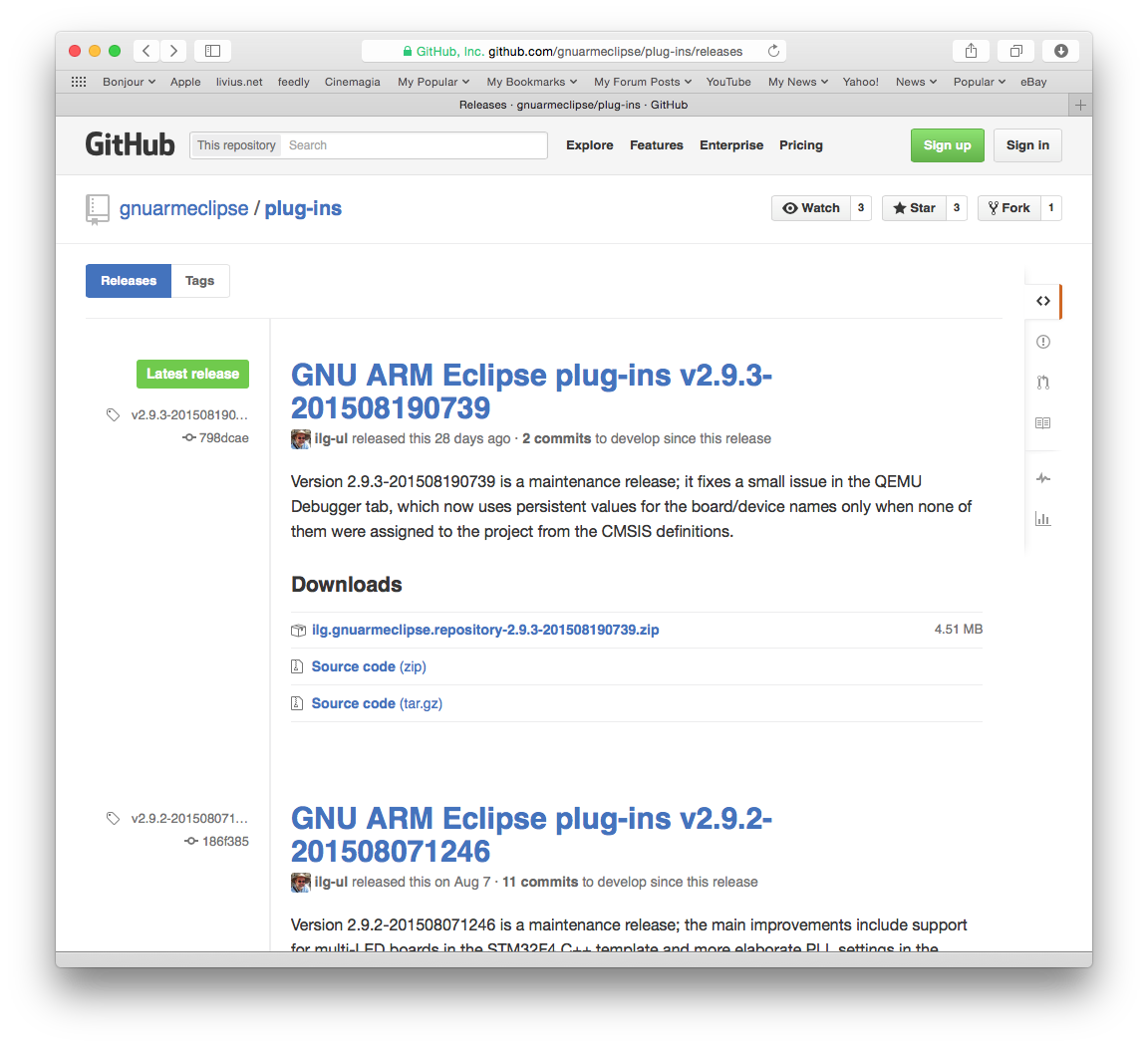
Task: Switch to the Tags tab
Action: coord(200,281)
